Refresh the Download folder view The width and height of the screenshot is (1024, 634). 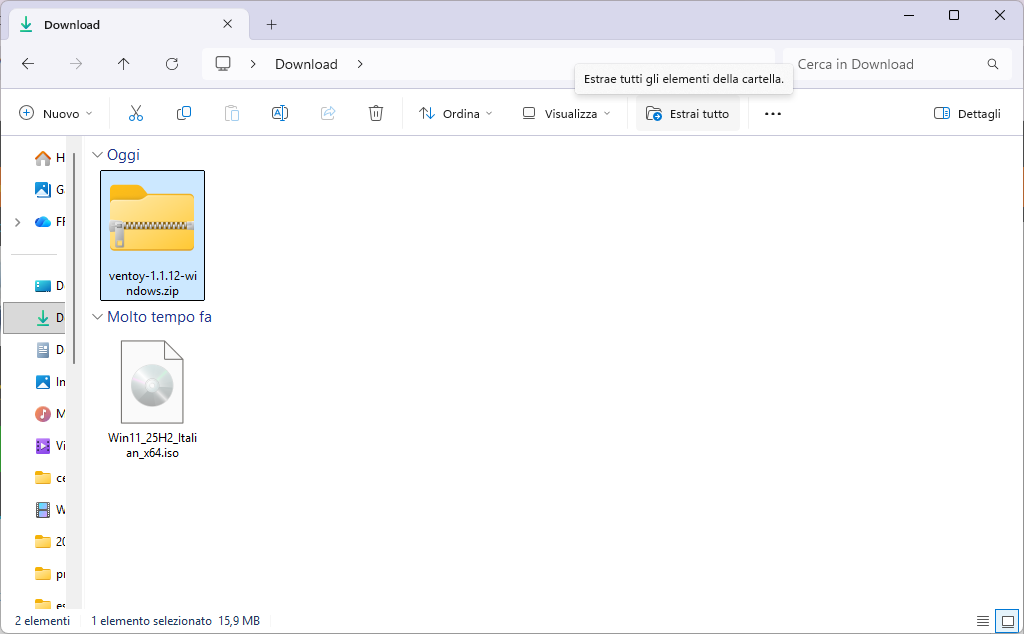[172, 64]
